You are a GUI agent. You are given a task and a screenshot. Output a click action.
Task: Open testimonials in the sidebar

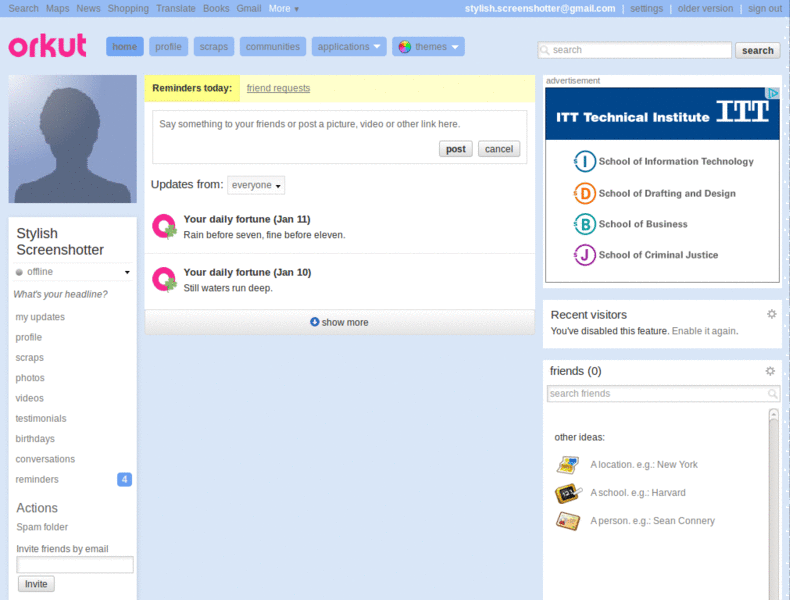click(41, 418)
